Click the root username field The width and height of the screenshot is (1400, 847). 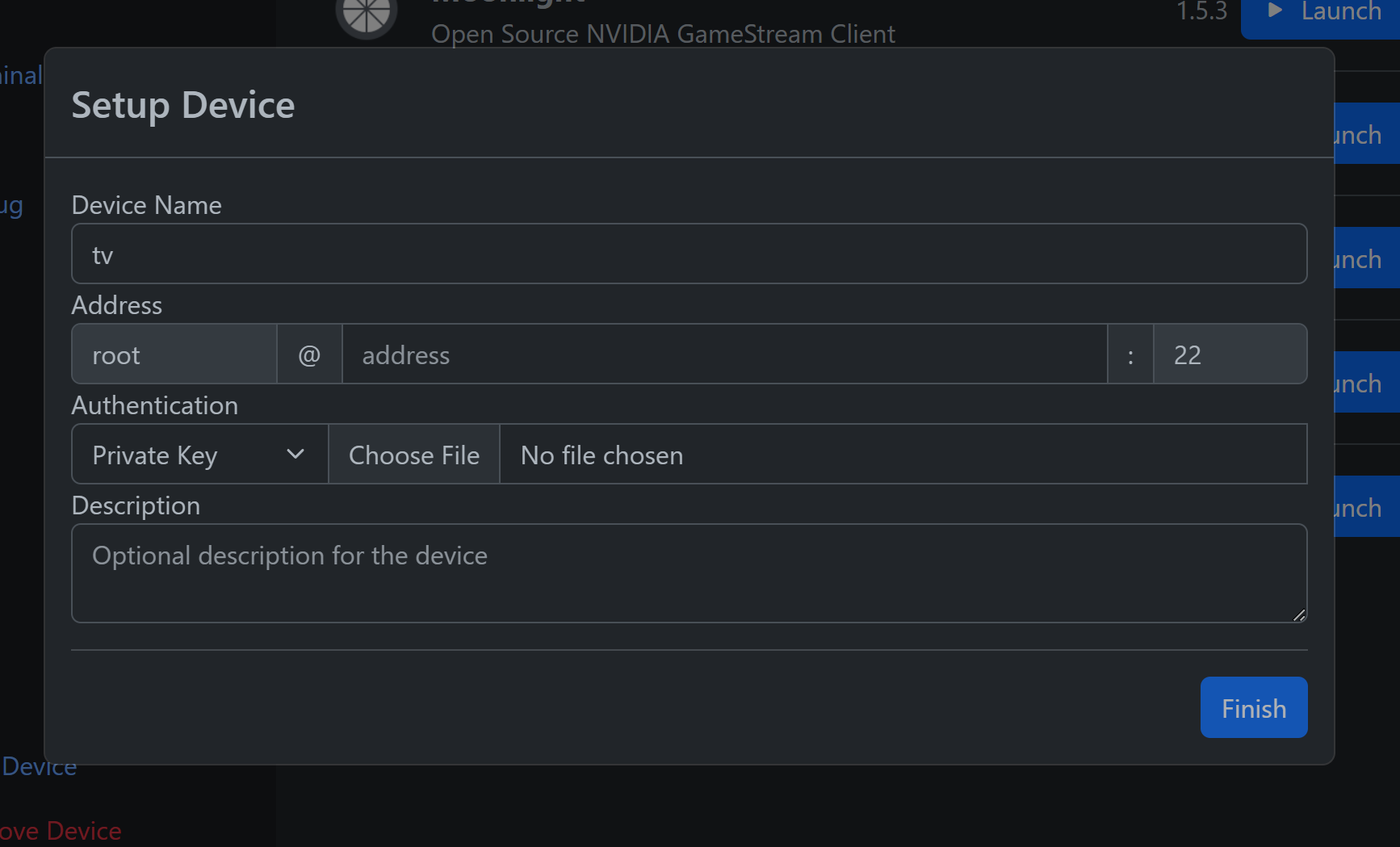[x=174, y=354]
